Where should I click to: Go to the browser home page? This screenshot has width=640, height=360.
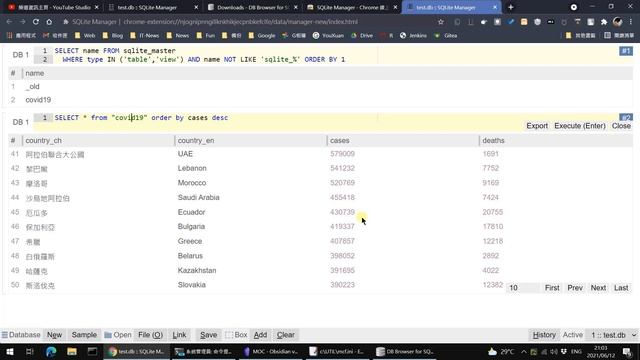pos(49,22)
